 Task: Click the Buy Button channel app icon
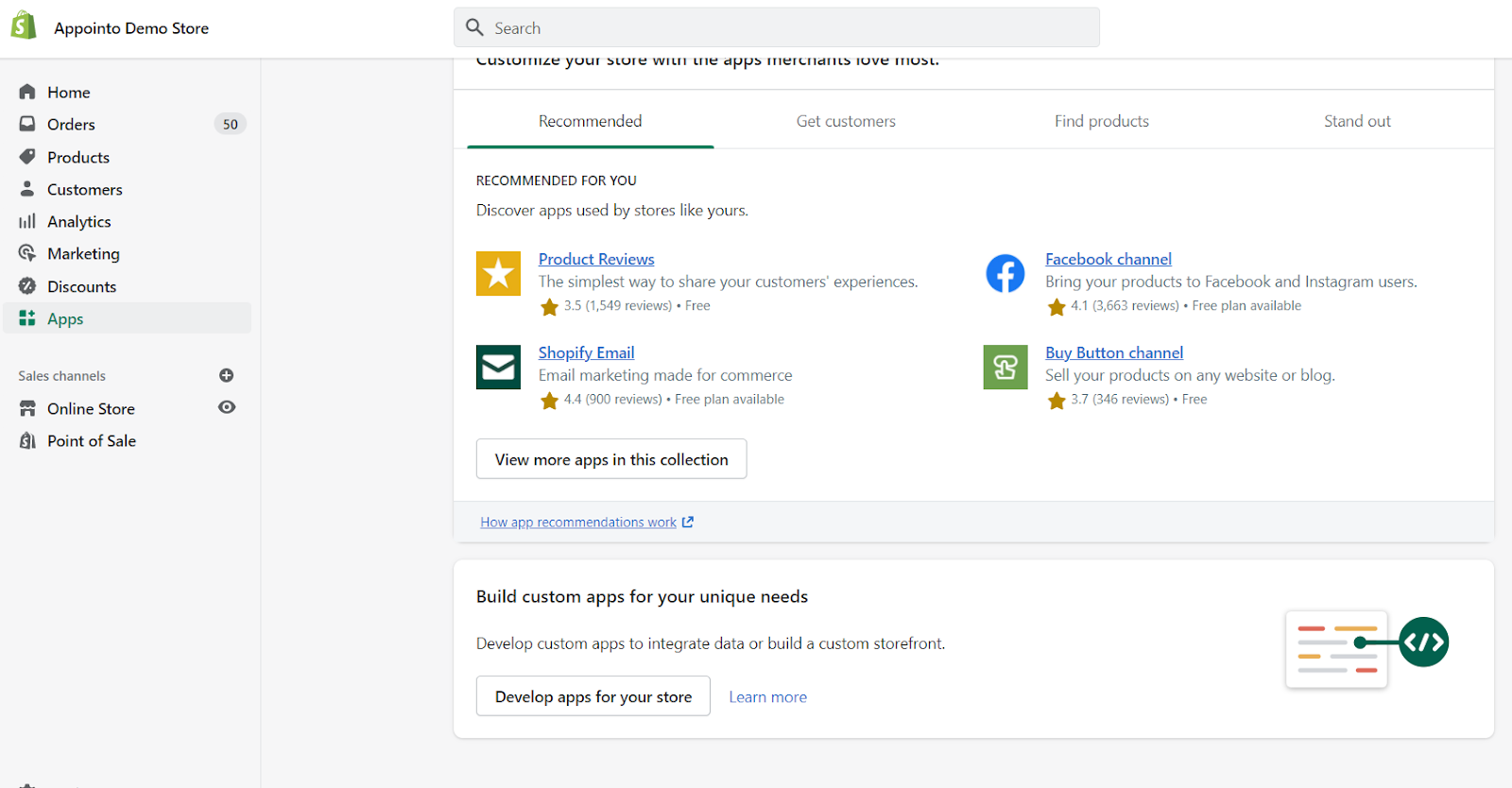[1005, 368]
